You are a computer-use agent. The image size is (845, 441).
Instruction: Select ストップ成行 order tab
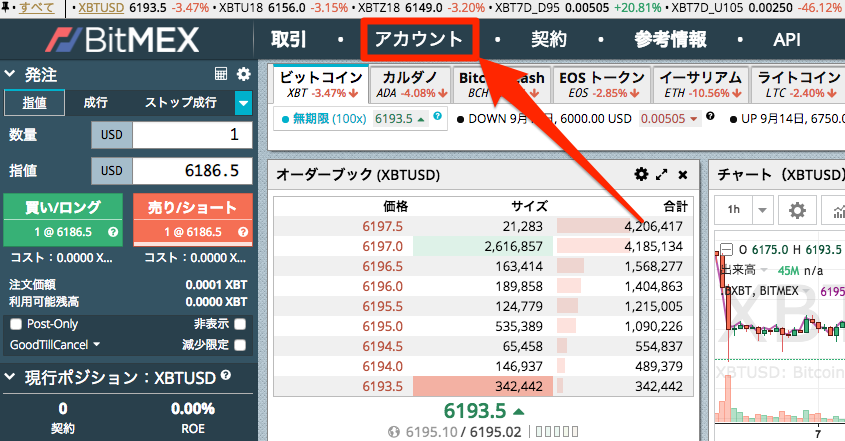[x=181, y=102]
